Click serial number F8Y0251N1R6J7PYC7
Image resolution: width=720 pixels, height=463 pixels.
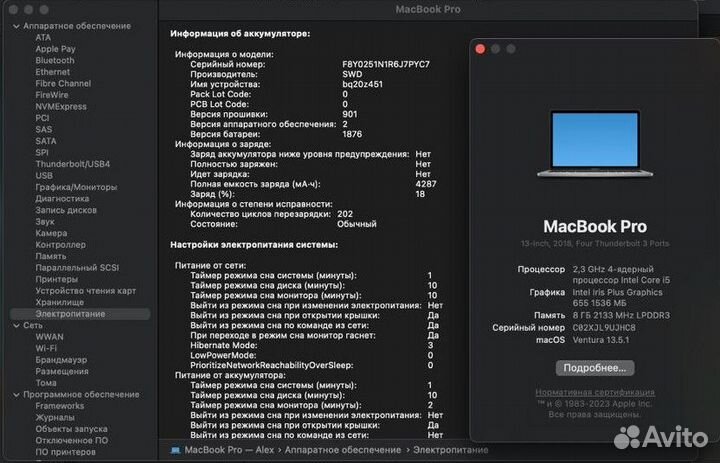pyautogui.click(x=386, y=64)
